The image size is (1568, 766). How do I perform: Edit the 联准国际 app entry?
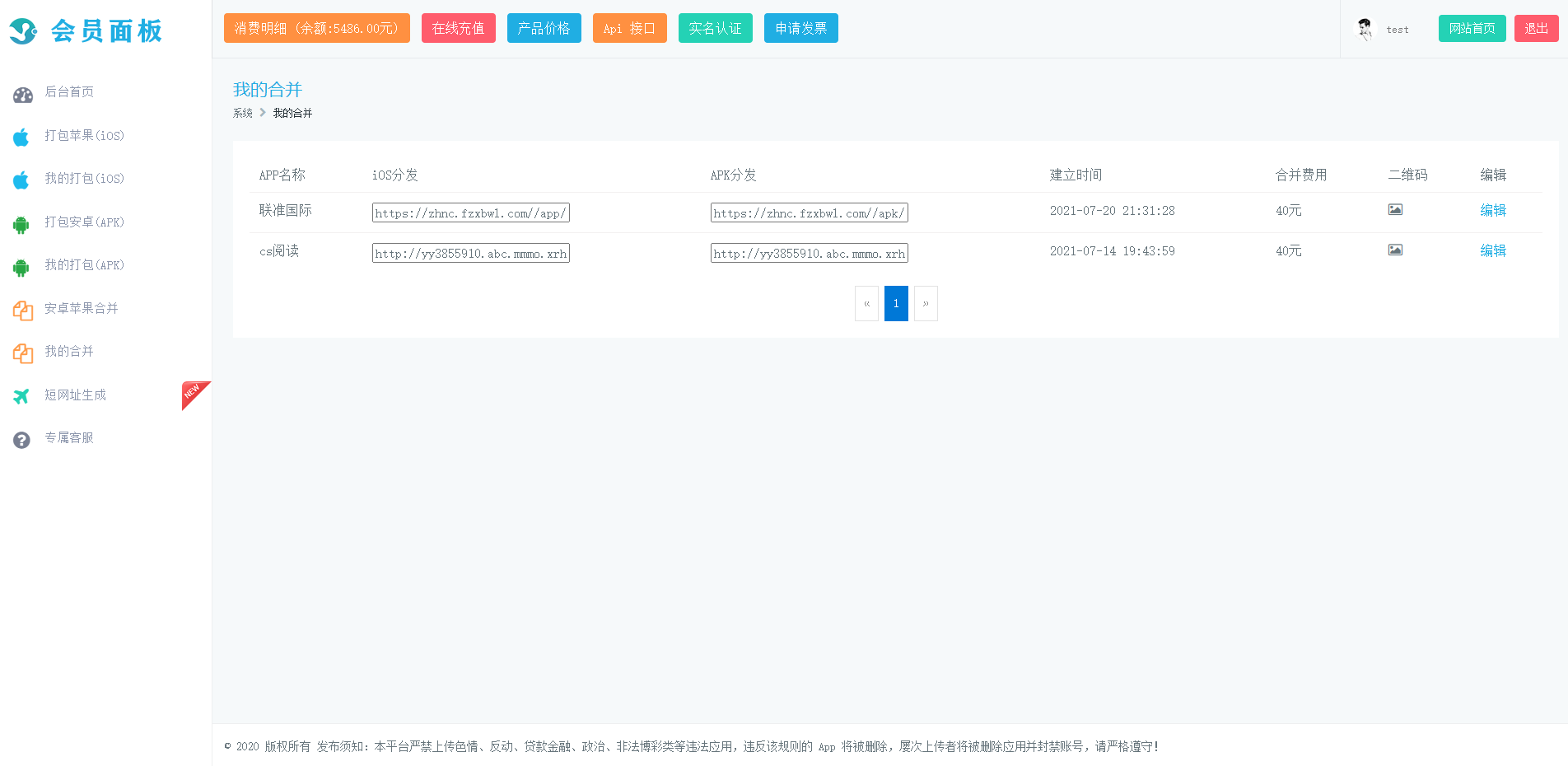(x=1492, y=211)
